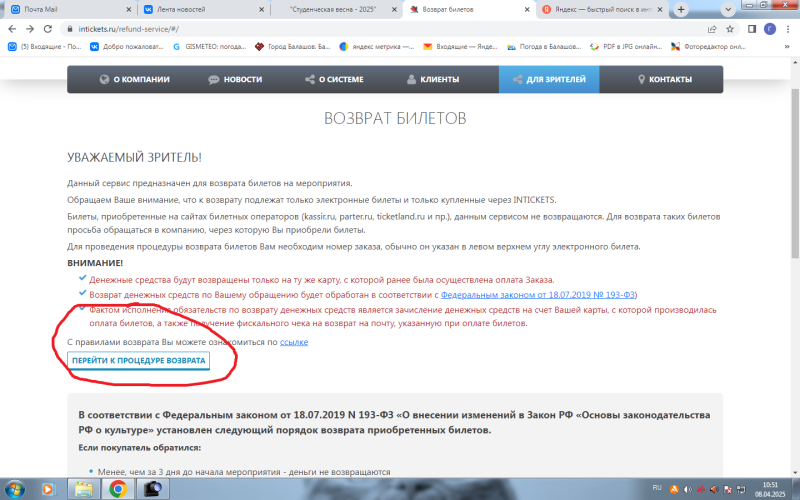The image size is (800, 500).
Task: Open the КЛИЕНТЫ menu item
Action: (x=433, y=79)
